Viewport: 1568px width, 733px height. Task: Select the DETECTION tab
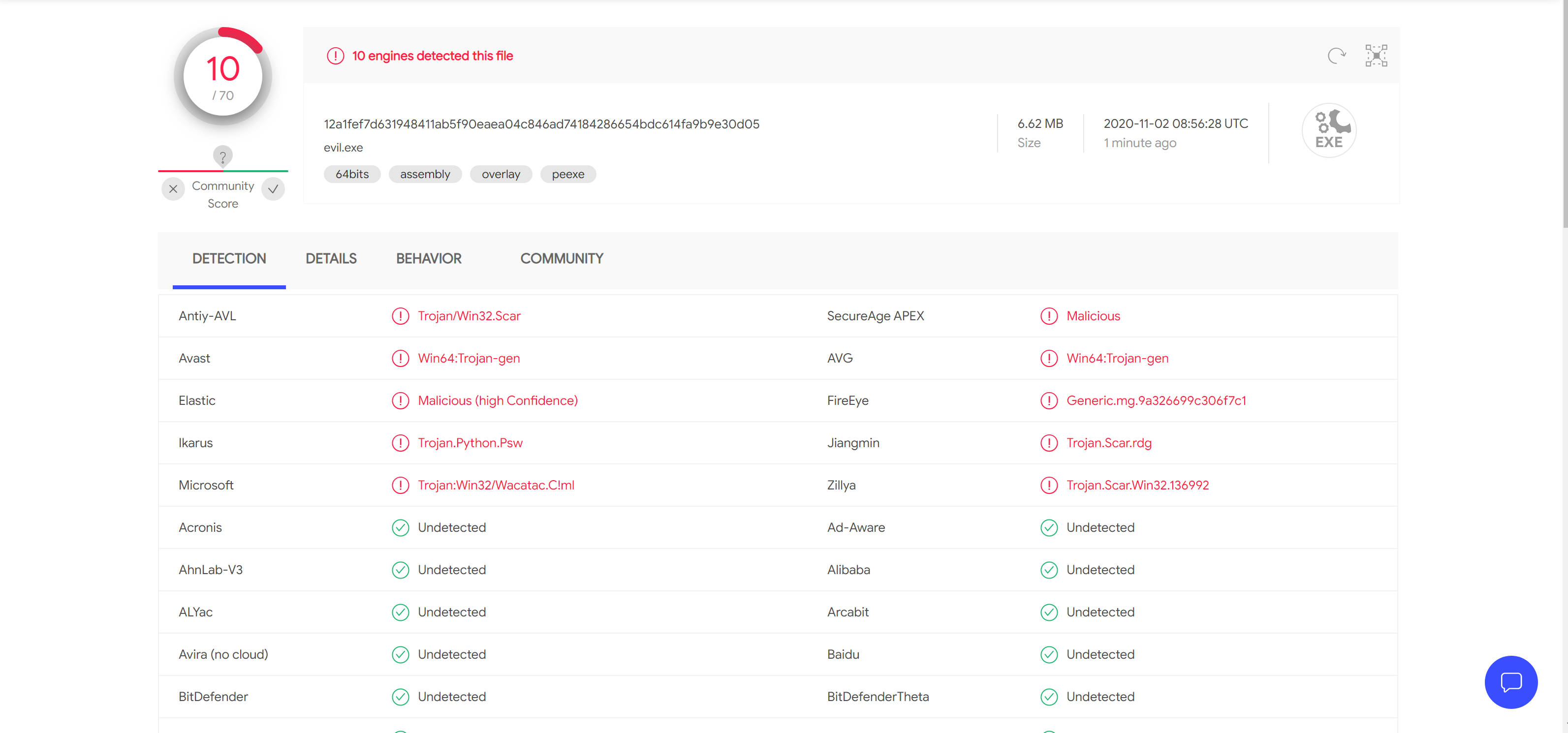point(229,259)
